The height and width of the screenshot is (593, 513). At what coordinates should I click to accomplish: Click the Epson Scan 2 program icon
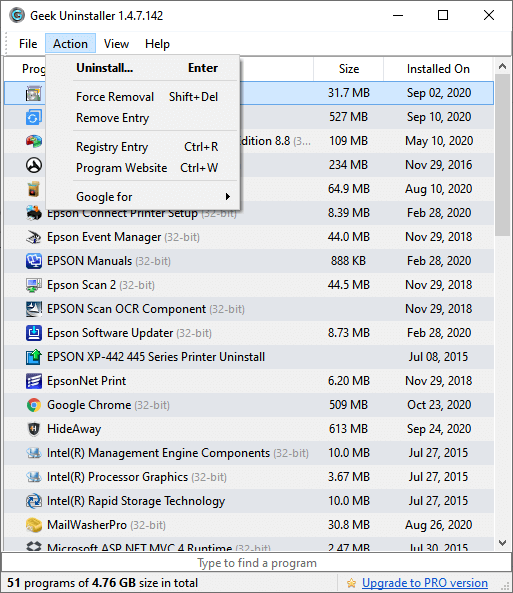tap(34, 285)
